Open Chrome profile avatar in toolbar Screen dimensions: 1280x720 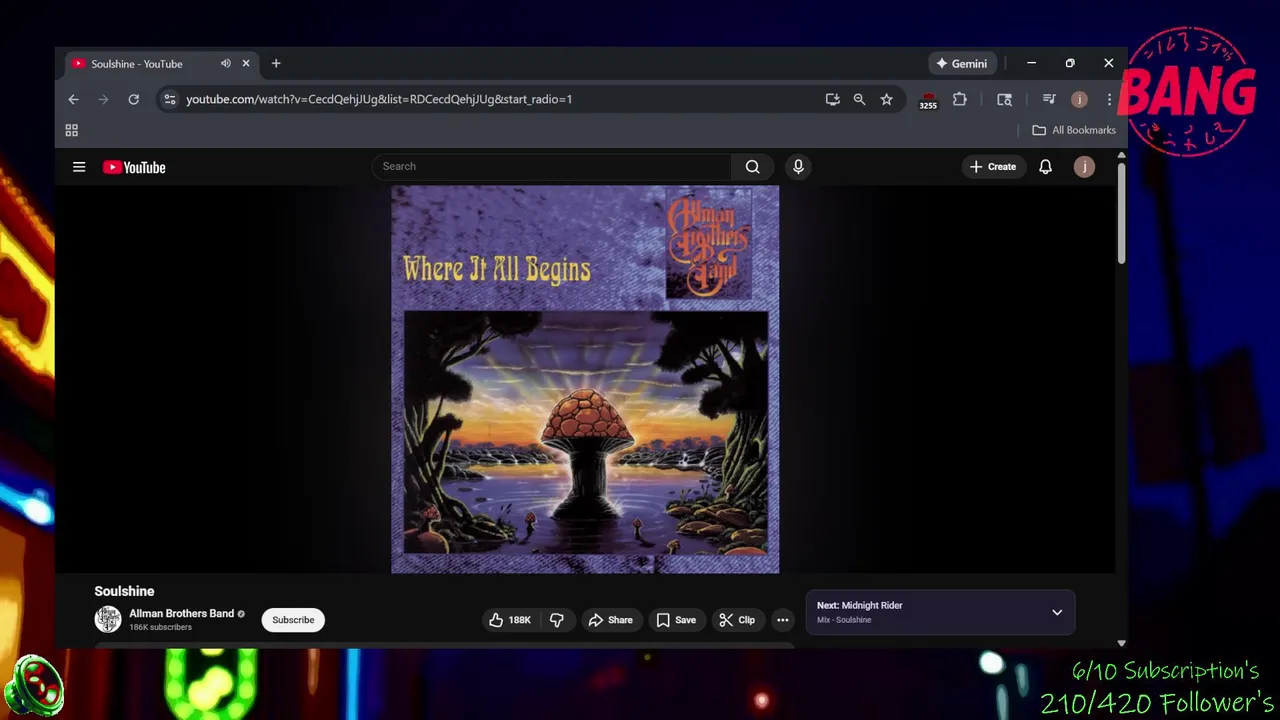point(1079,99)
